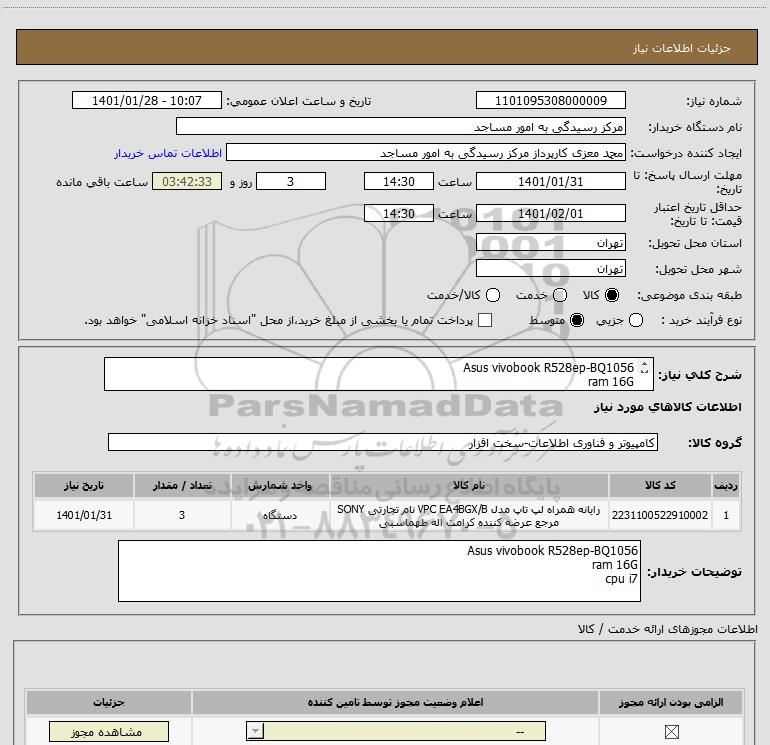Click the ردیف column header
Image resolution: width=770 pixels, height=745 pixels.
[726, 485]
